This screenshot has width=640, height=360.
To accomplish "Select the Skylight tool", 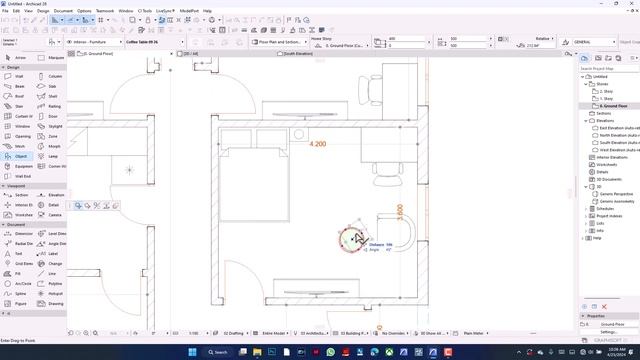I will [x=51, y=126].
